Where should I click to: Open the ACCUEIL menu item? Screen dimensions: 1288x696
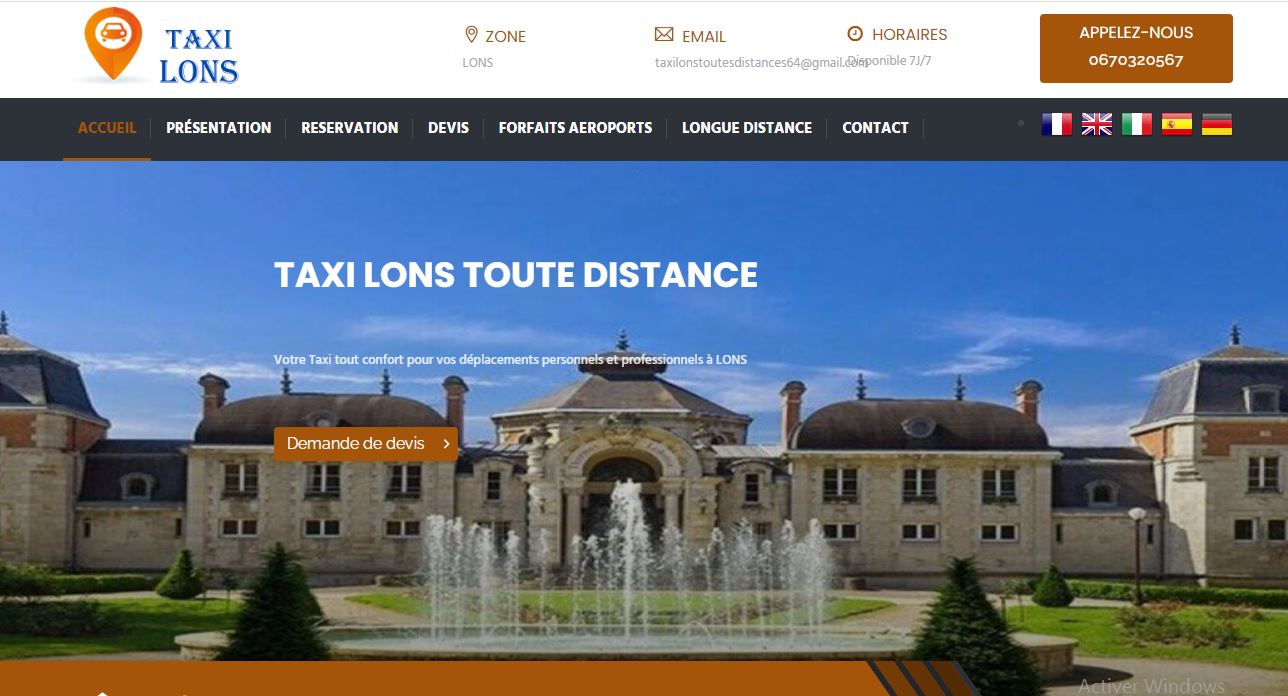tap(107, 128)
